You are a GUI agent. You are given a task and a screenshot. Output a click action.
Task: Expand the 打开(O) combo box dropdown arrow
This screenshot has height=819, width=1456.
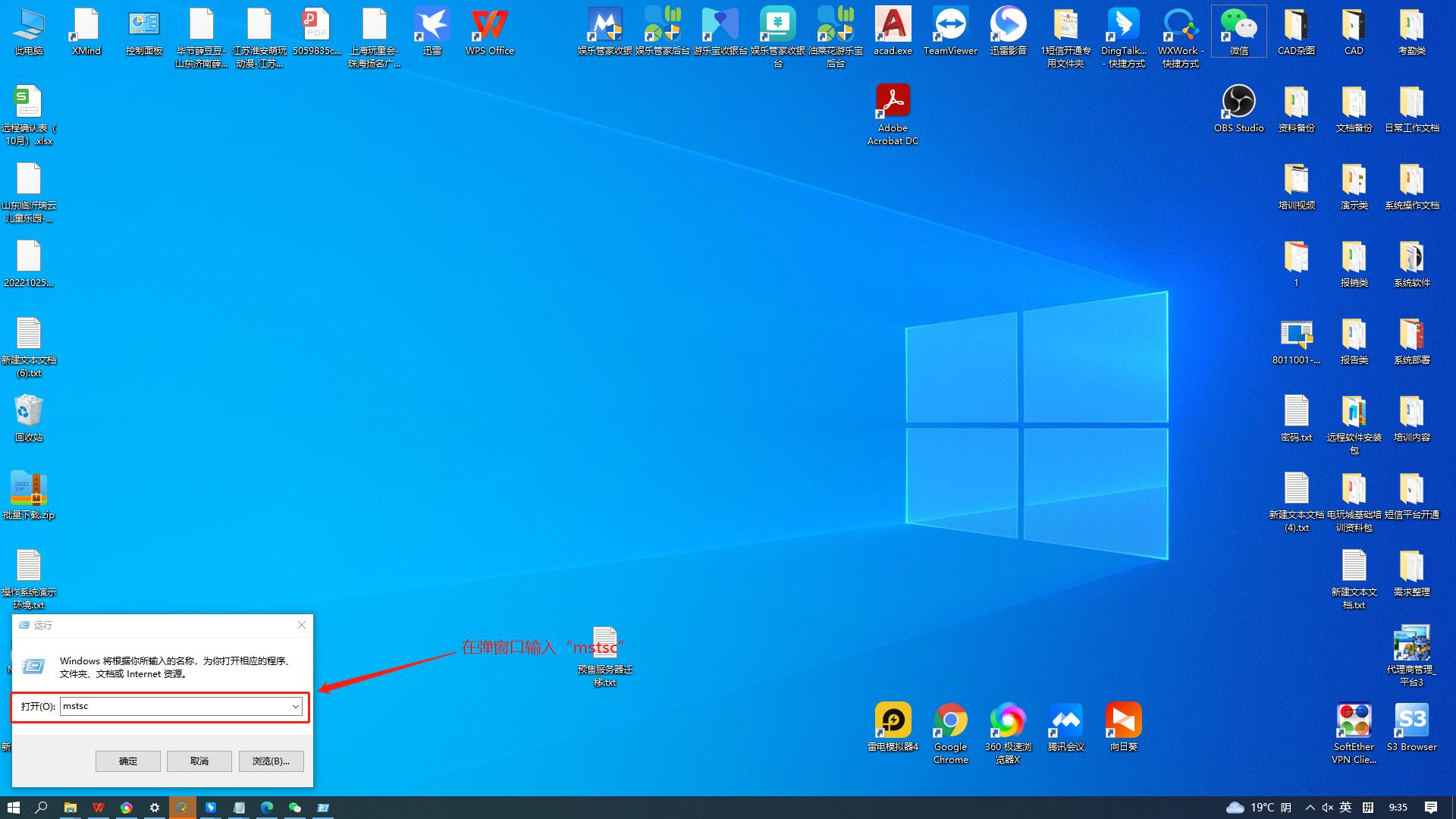(296, 706)
